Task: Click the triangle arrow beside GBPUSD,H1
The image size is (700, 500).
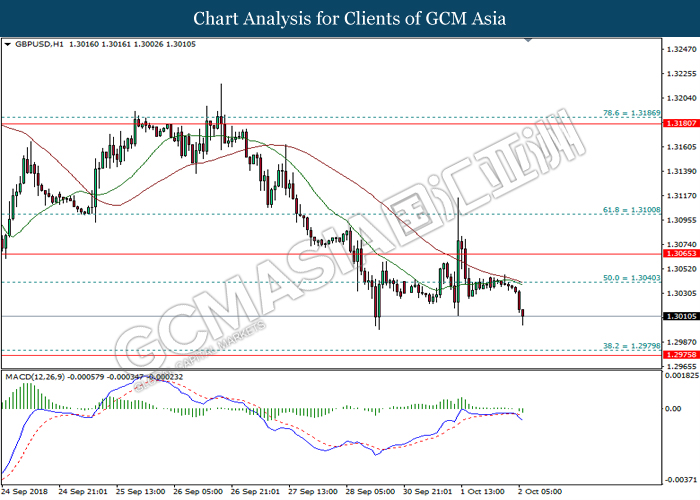Action: pos(8,45)
